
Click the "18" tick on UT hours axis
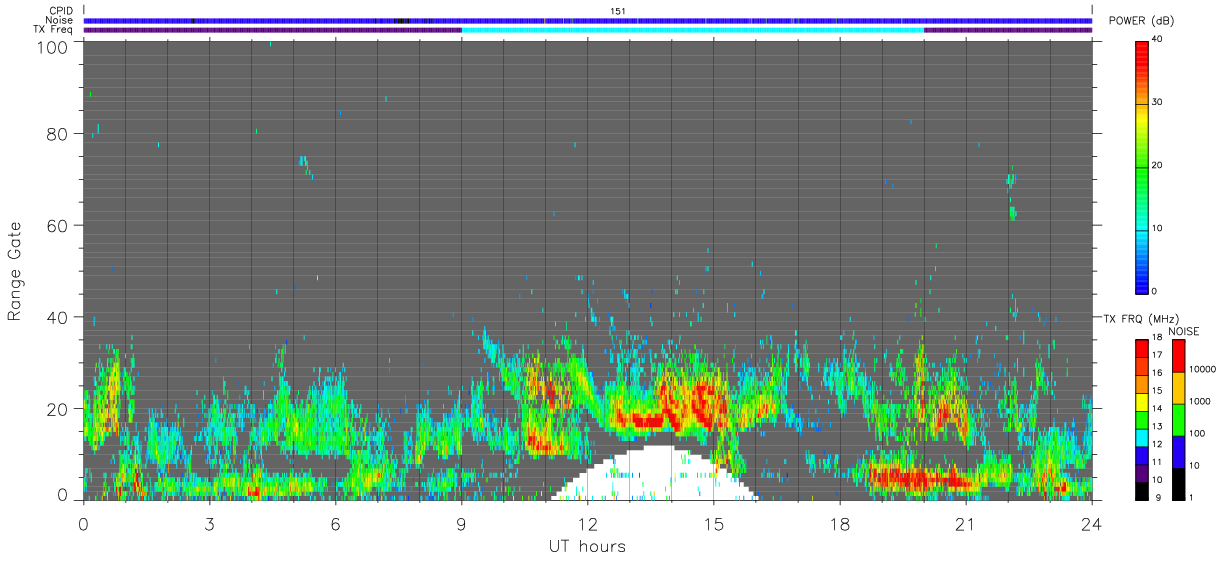(x=840, y=522)
